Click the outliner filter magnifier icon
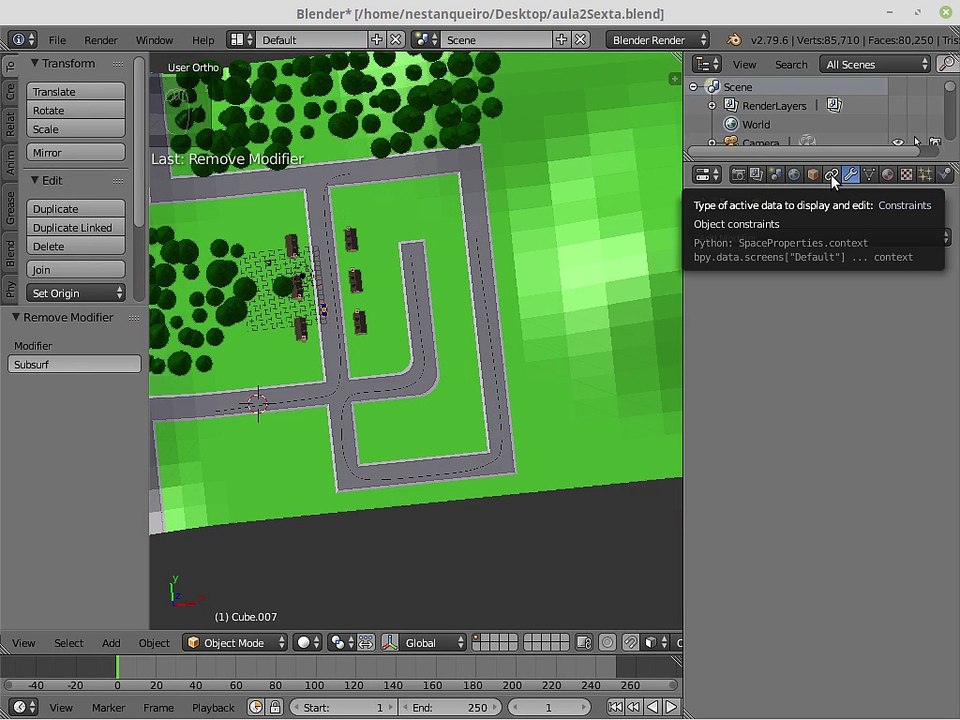 pos(947,64)
